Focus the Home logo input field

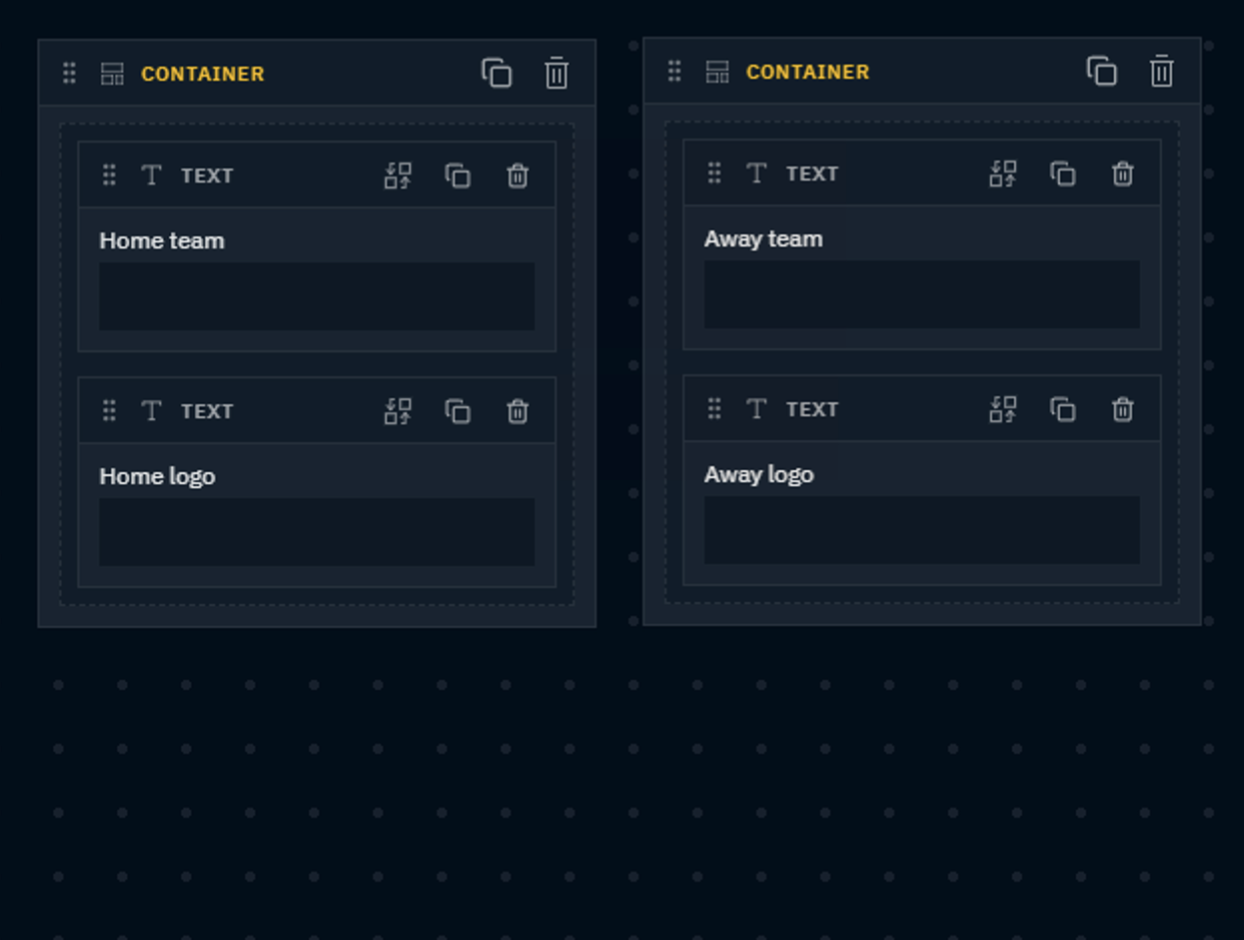317,532
